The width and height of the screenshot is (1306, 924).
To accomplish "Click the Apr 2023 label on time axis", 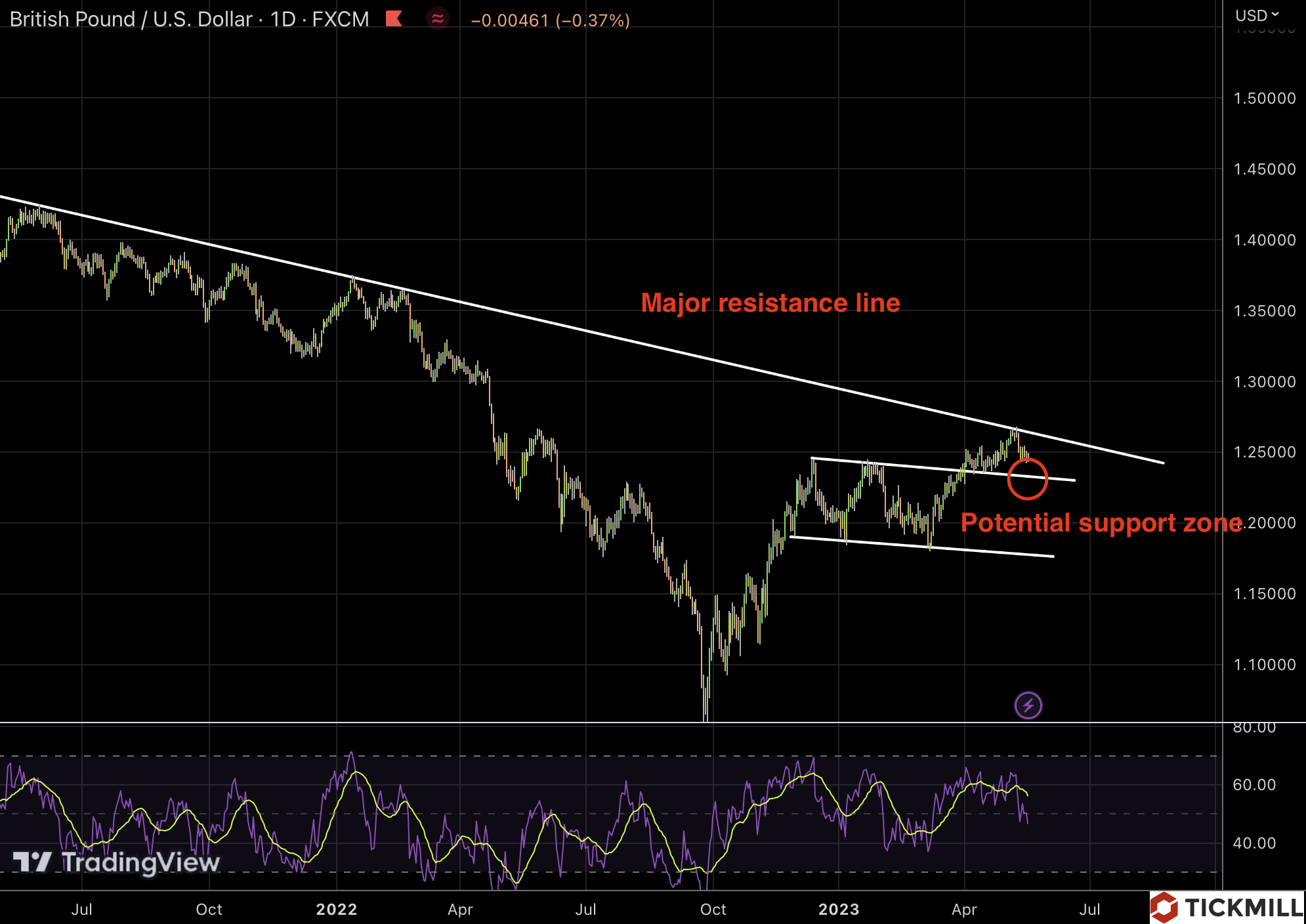I will click(x=964, y=909).
